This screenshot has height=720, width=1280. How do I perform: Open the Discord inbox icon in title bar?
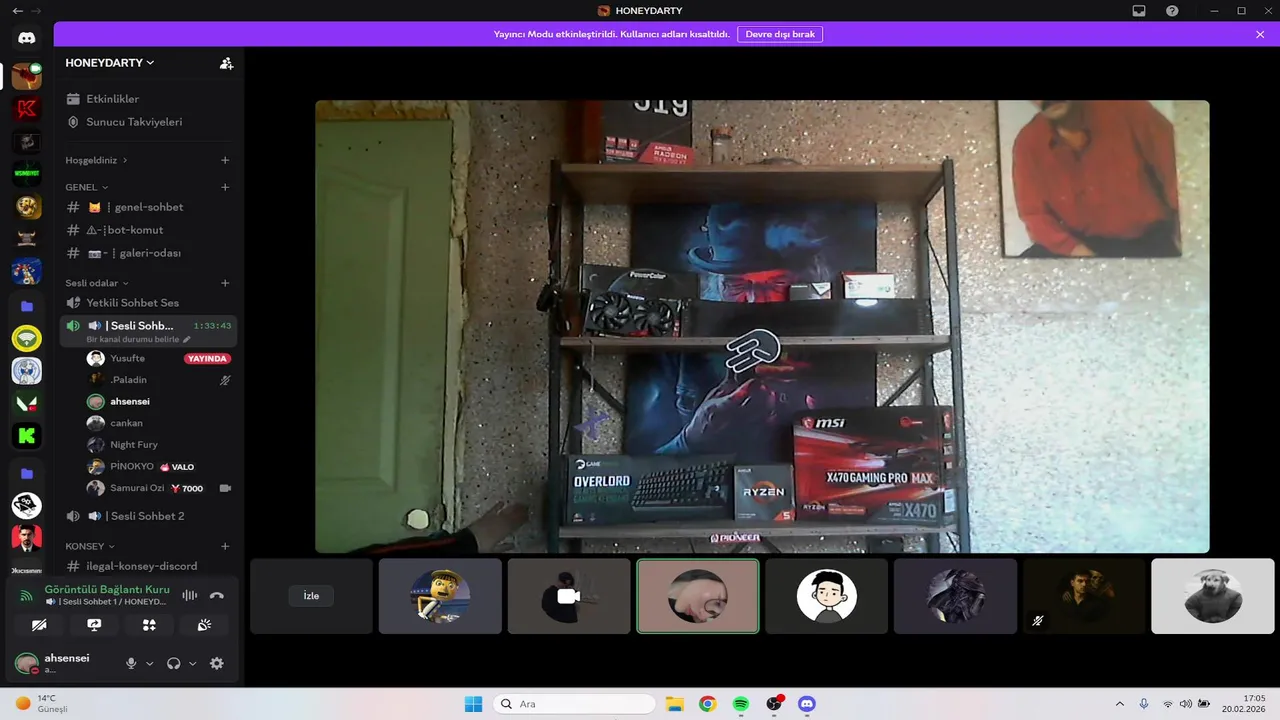(x=1139, y=11)
